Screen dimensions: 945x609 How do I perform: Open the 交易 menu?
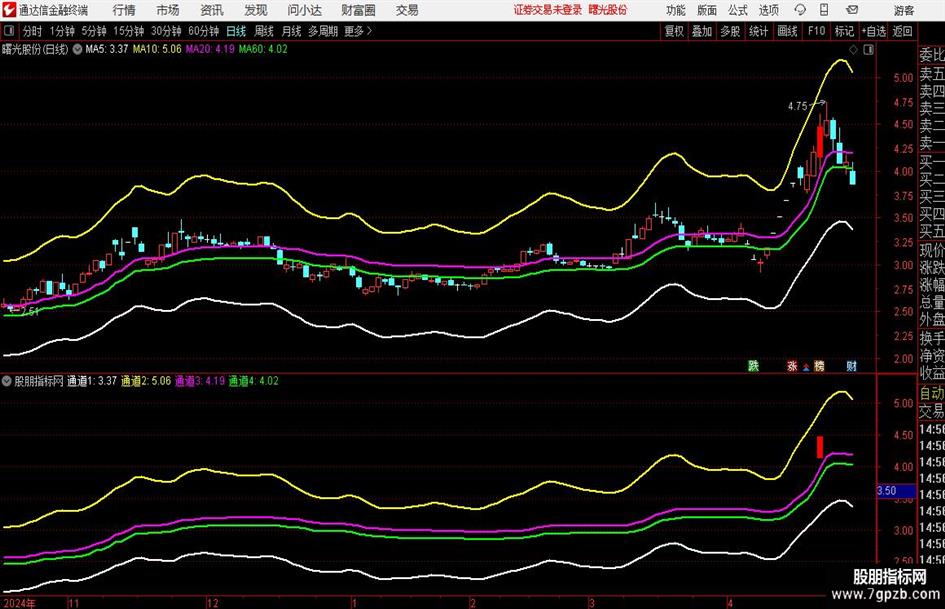point(407,10)
